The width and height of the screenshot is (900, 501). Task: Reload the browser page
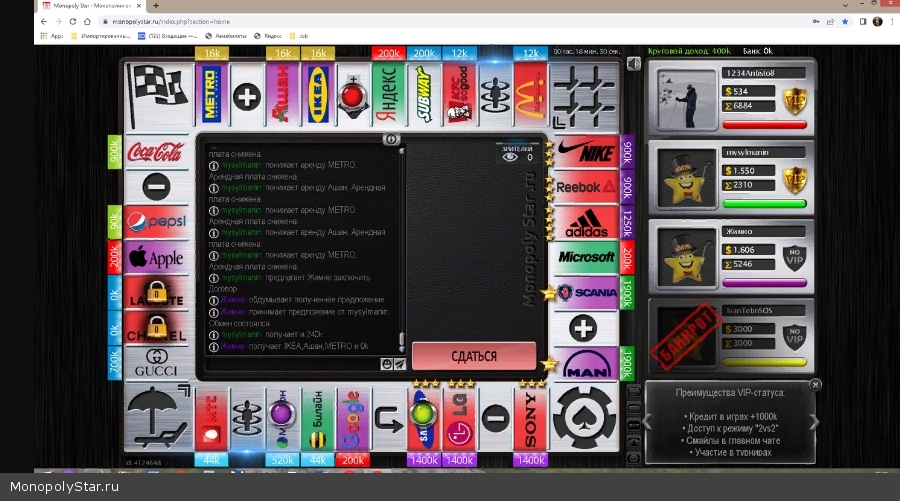73,21
